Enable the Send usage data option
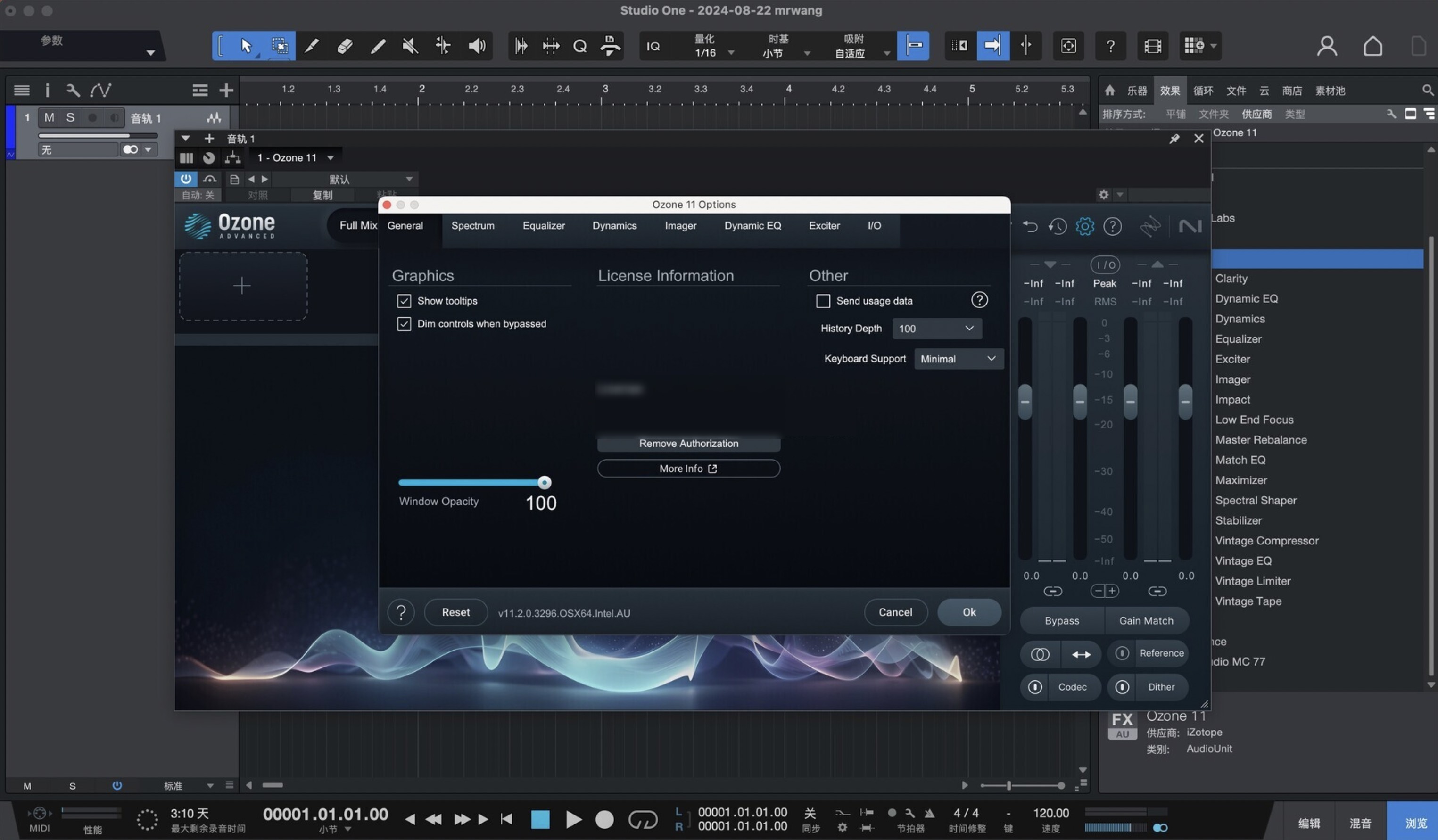 822,301
